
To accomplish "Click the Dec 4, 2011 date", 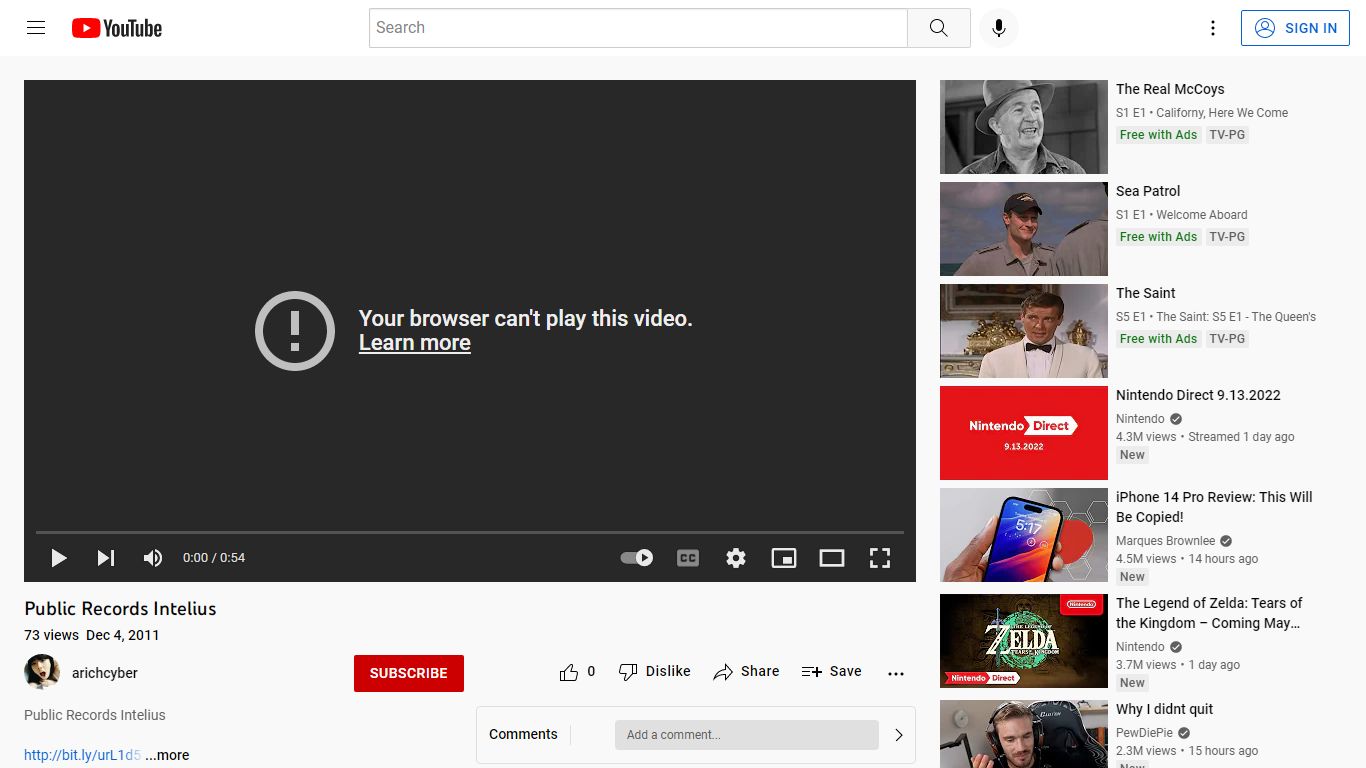I will pos(123,635).
